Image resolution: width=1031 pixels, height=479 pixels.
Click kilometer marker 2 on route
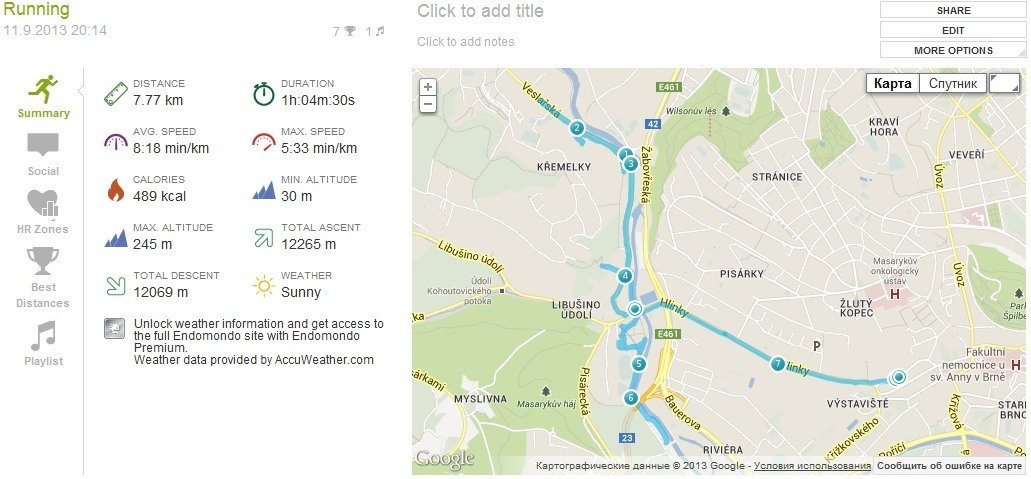click(576, 128)
